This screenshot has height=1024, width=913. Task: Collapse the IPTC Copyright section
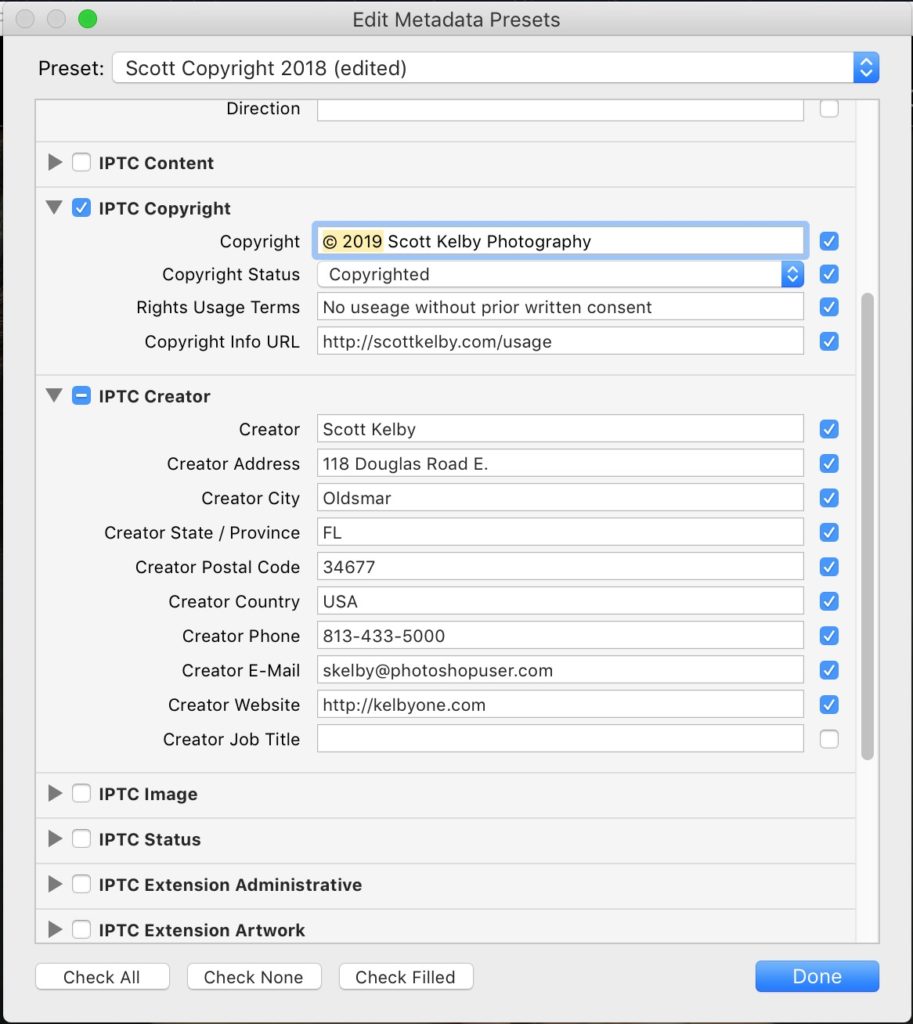point(54,208)
